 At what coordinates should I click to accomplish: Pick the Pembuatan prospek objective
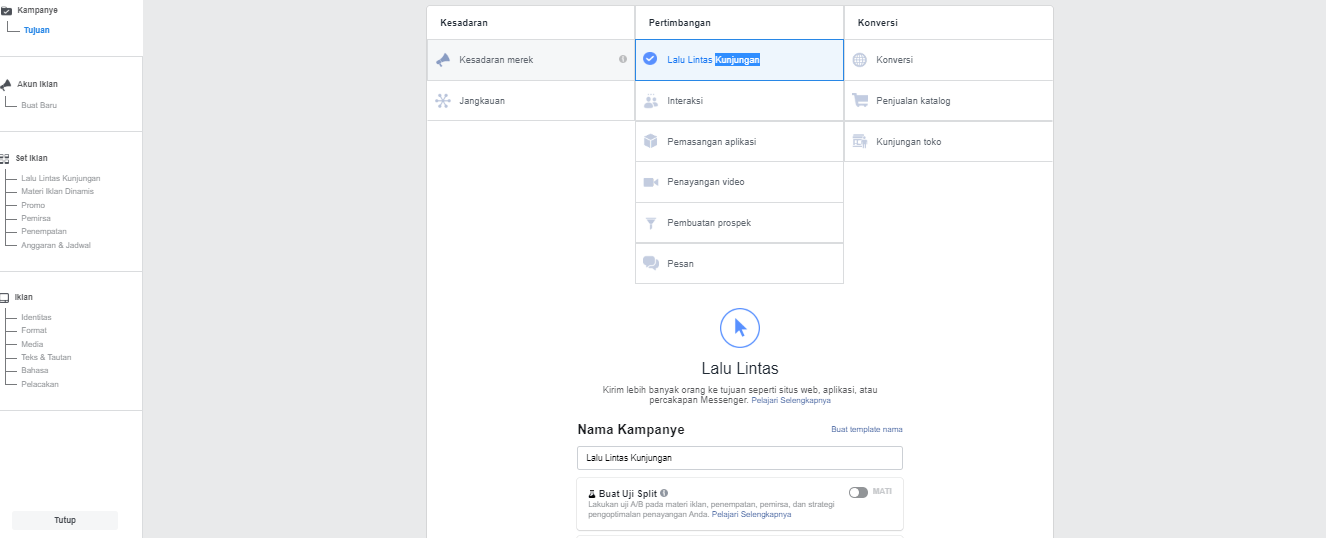click(x=739, y=223)
